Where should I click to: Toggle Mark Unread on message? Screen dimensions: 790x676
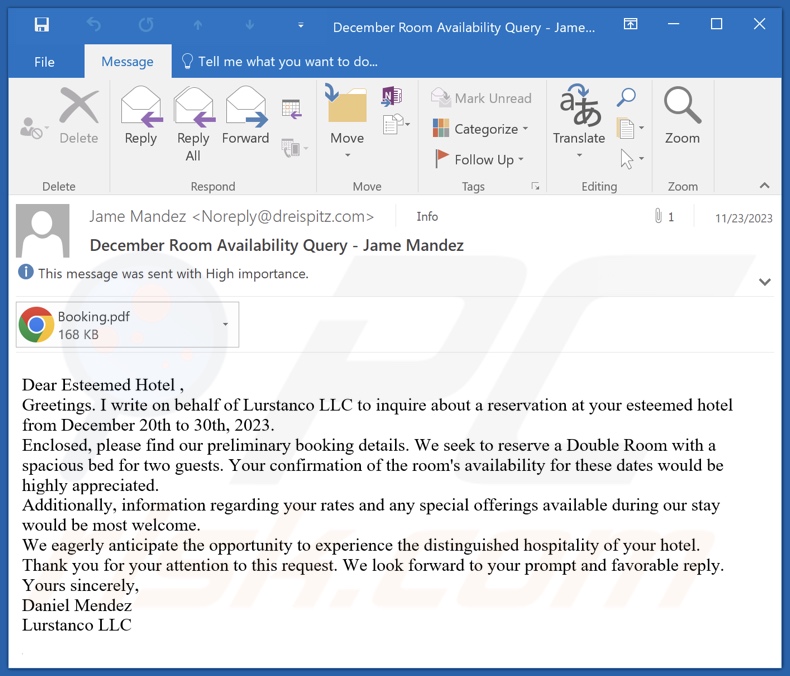482,98
